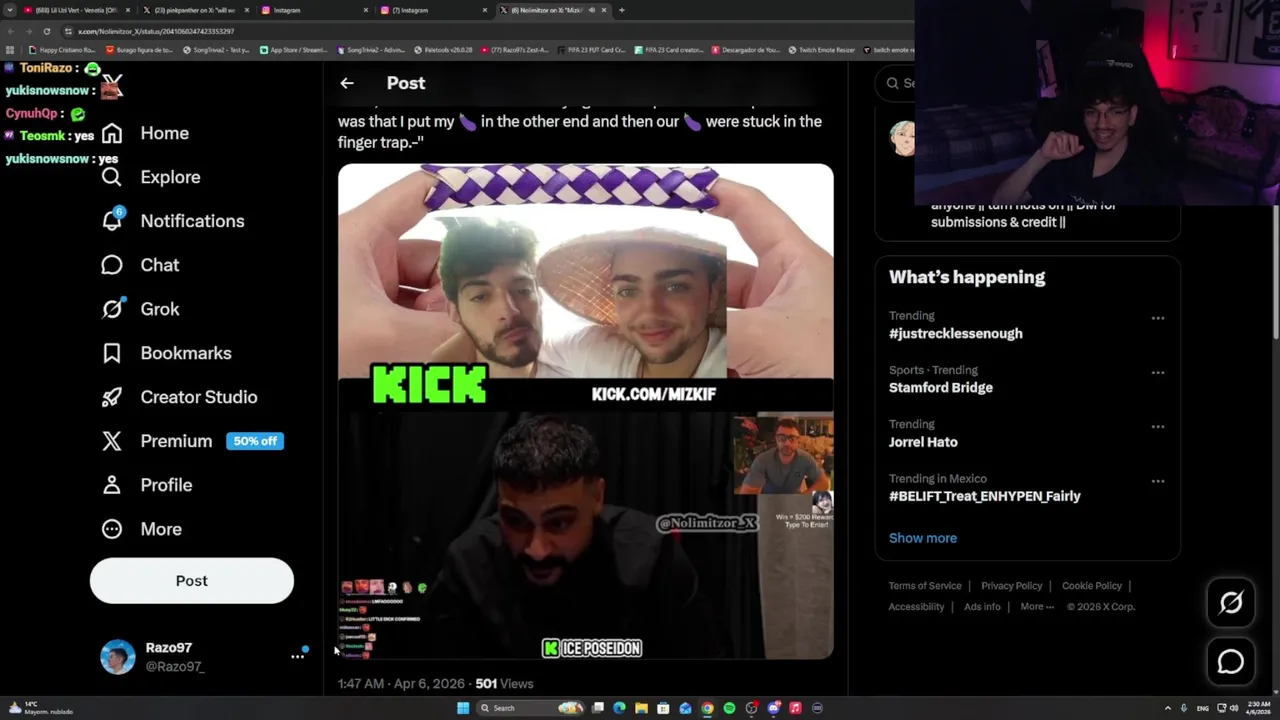Viewport: 1280px width, 720px height.
Task: Open the Profile person icon
Action: coord(112,485)
